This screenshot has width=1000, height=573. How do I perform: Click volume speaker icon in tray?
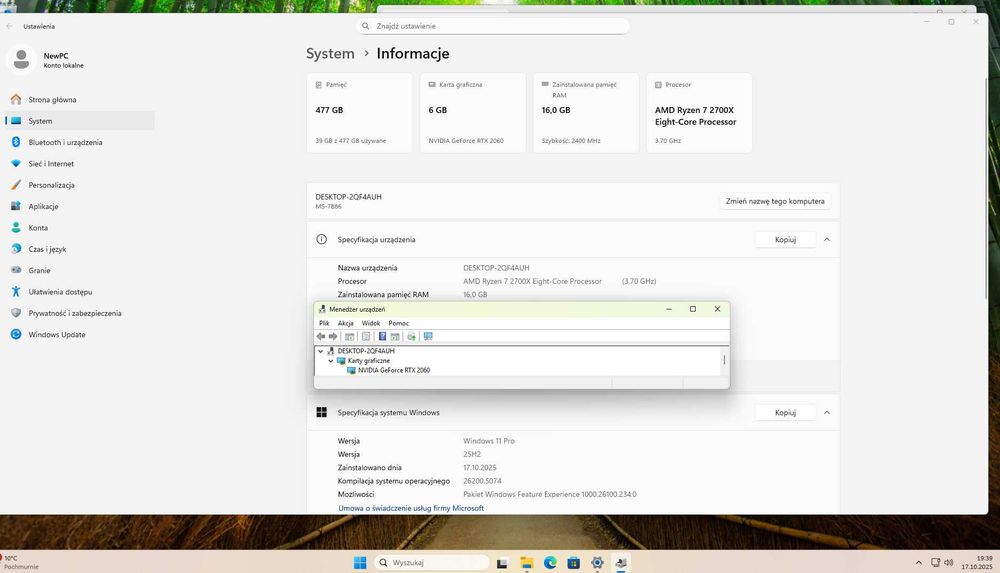[948, 562]
